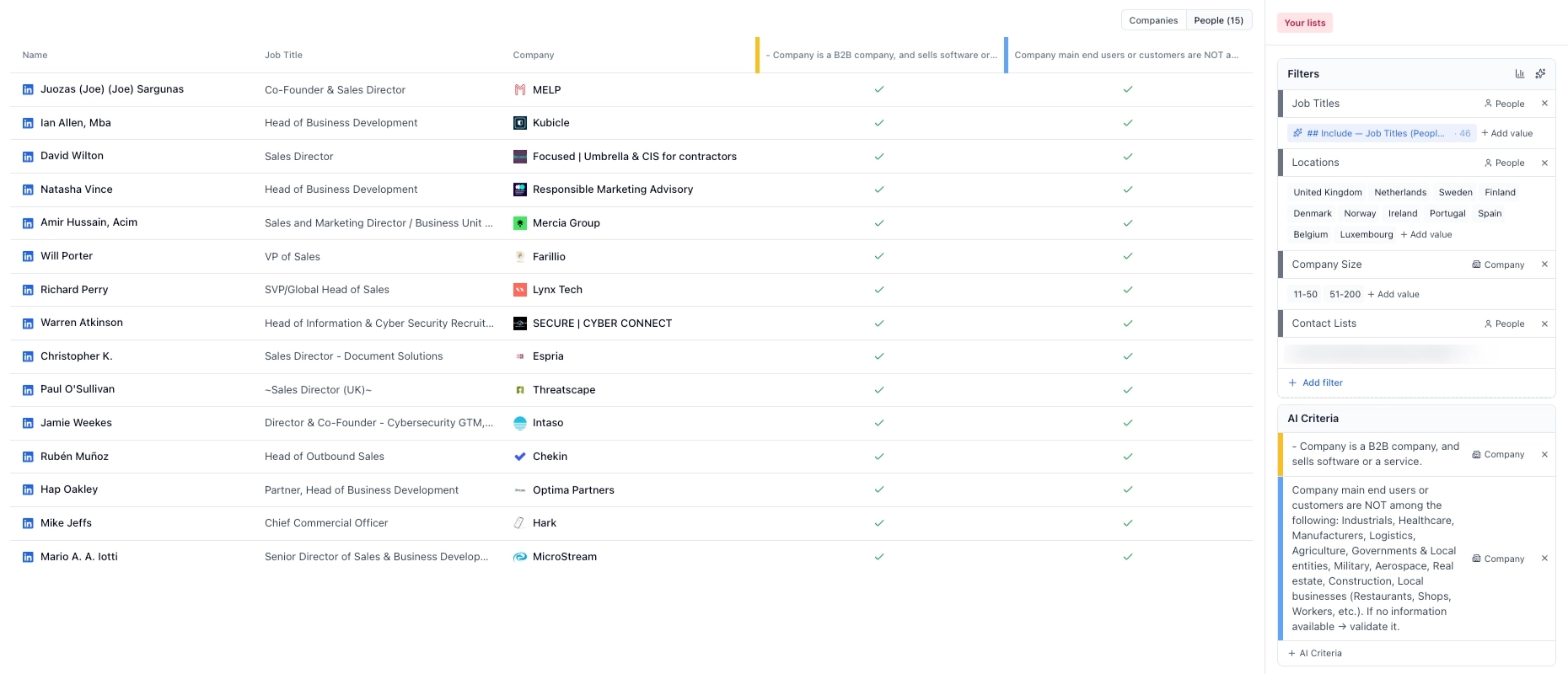1568x674 pixels.
Task: Open Your lists
Action: point(1304,23)
